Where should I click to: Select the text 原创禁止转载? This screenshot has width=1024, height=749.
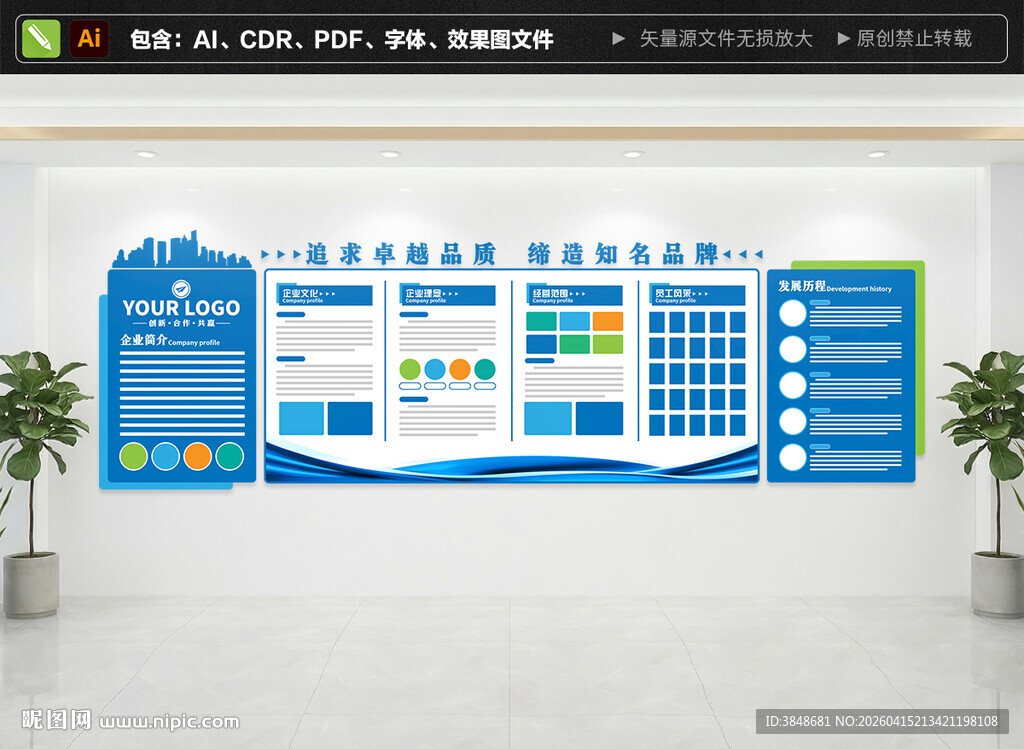[x=914, y=39]
